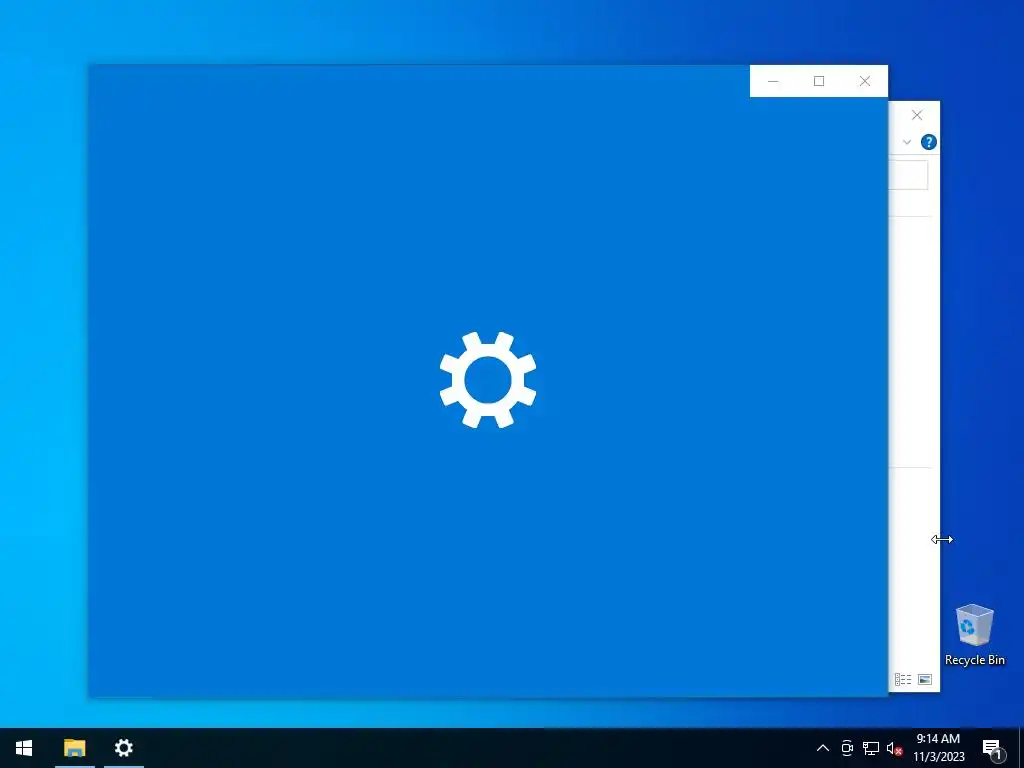Select the Settings gear on the taskbar
Viewport: 1024px width, 768px height.
123,748
